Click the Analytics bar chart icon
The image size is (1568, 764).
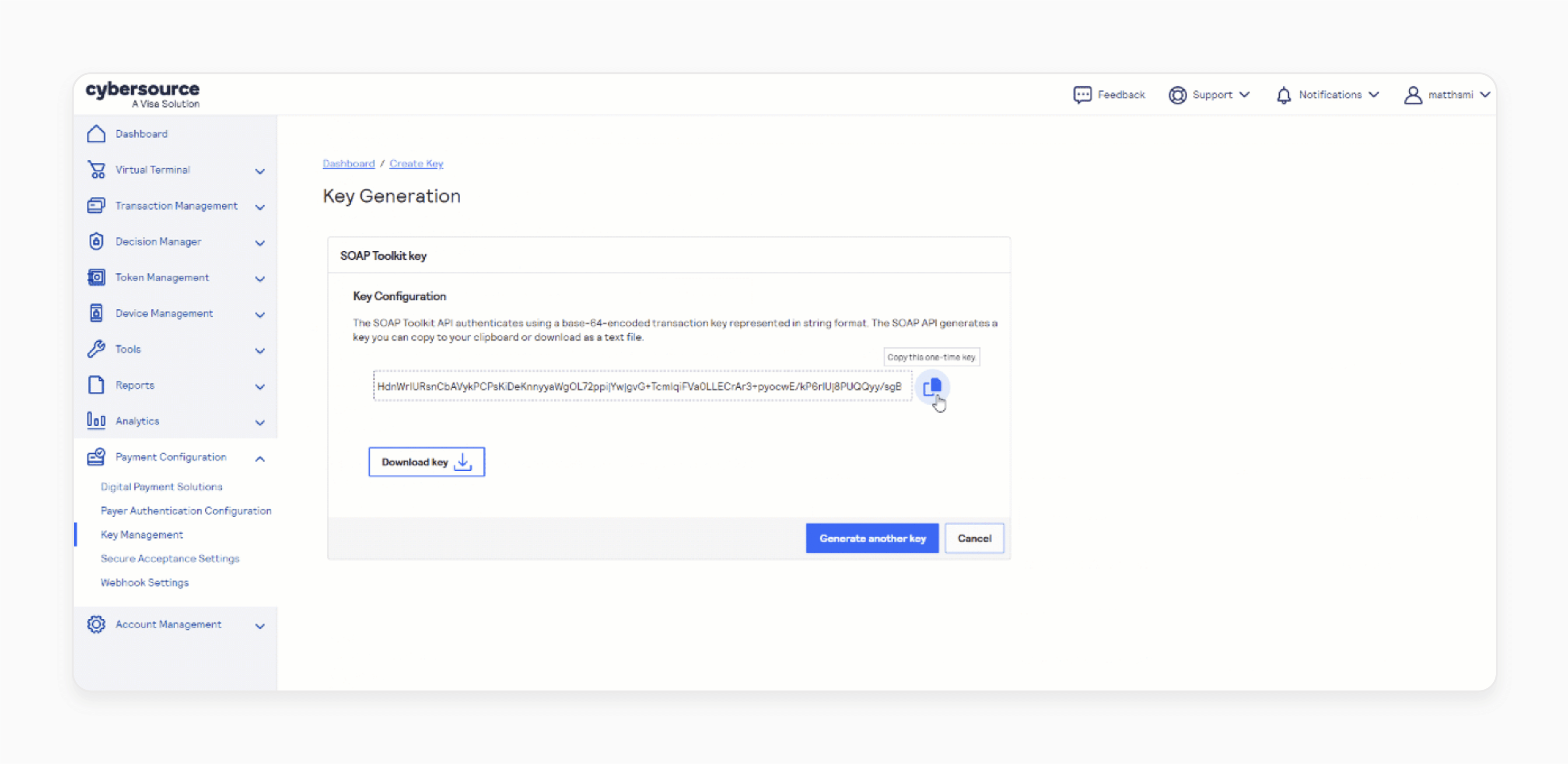(x=96, y=421)
